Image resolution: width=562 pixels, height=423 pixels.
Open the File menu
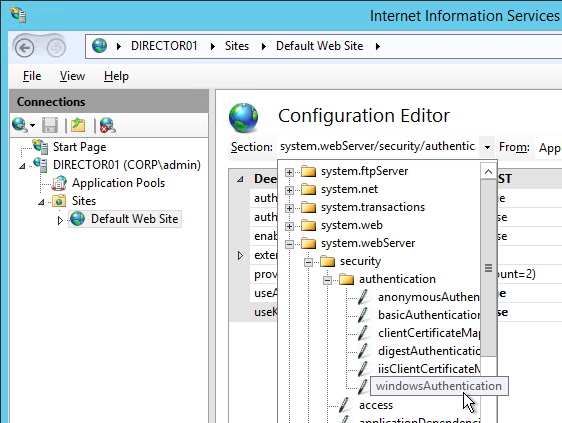click(32, 76)
